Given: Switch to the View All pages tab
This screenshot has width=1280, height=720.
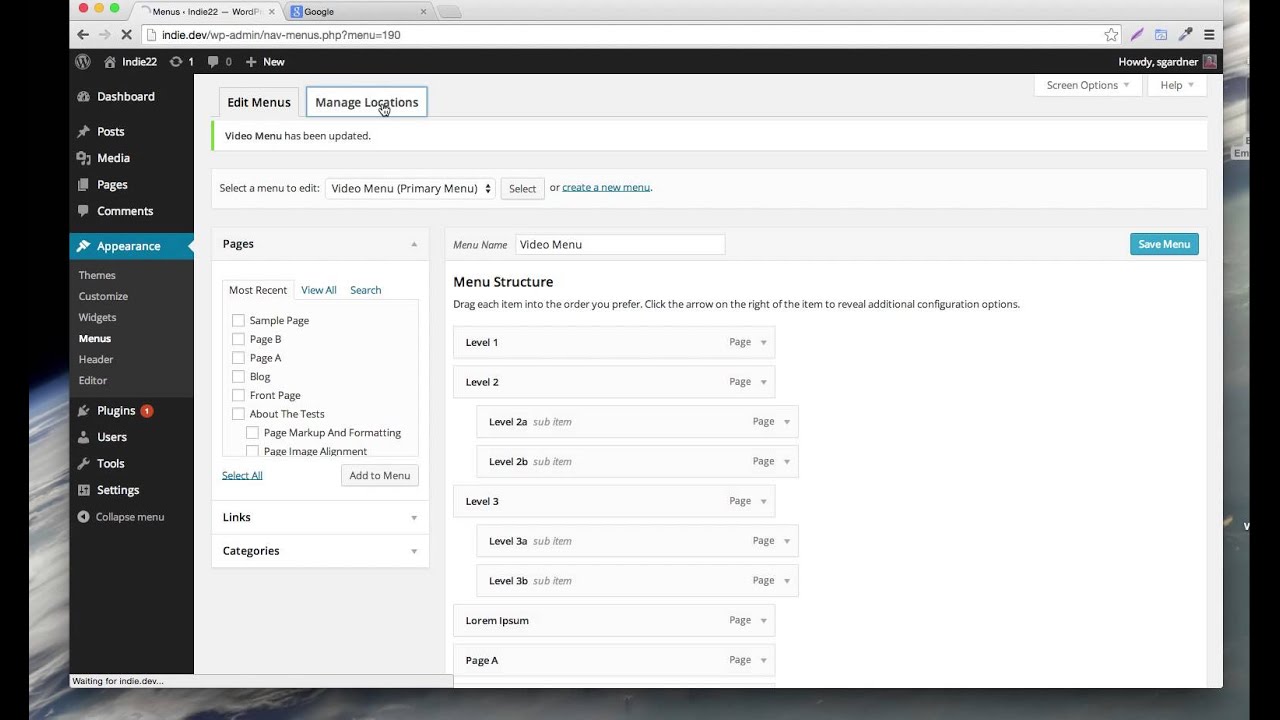Looking at the screenshot, I should click(x=319, y=290).
